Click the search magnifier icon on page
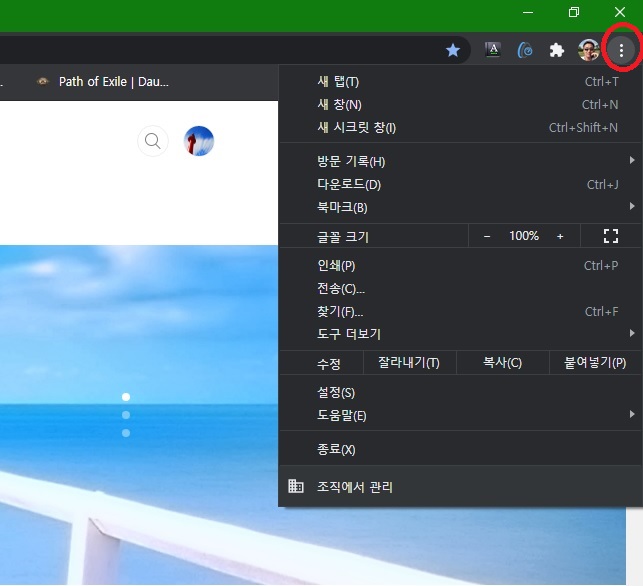The height and width of the screenshot is (586, 643). 153,141
